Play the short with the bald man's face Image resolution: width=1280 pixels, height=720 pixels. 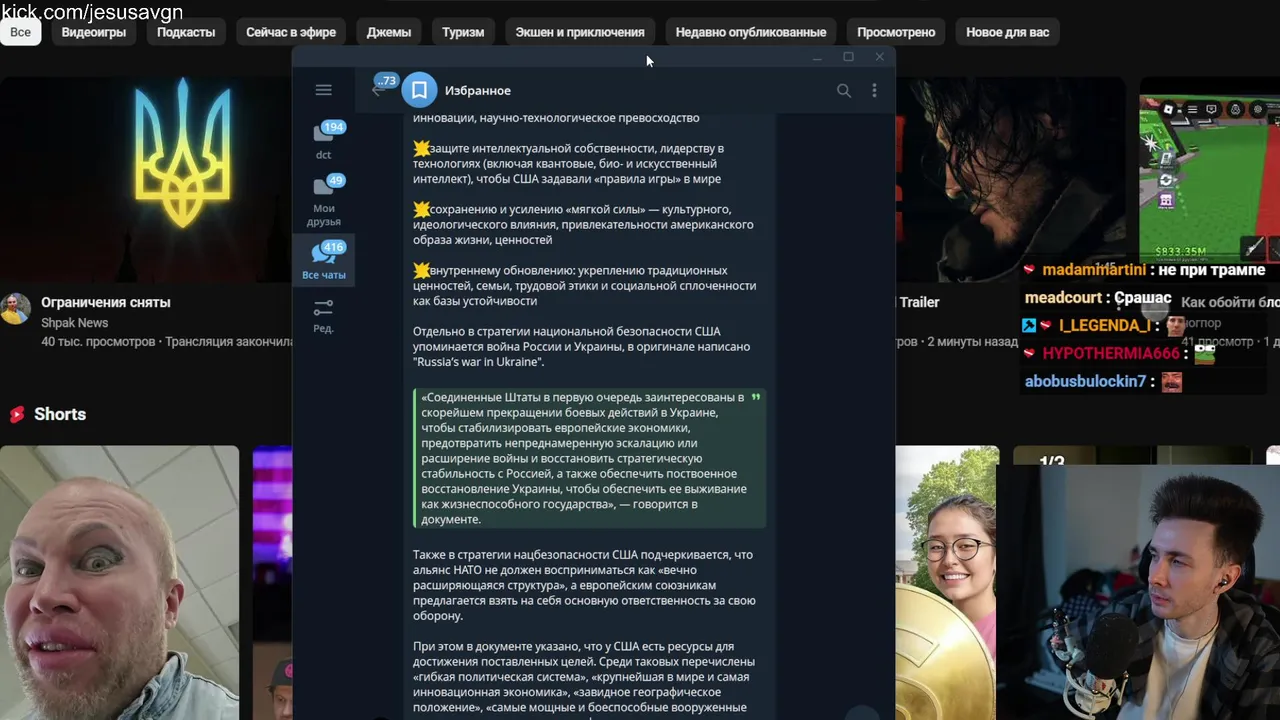tap(119, 582)
